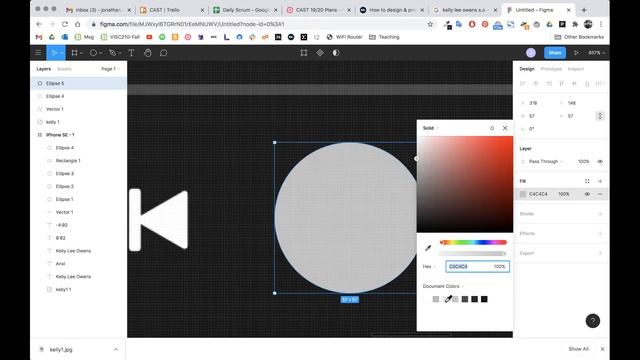Open the 837% zoom dropdown

click(x=596, y=53)
